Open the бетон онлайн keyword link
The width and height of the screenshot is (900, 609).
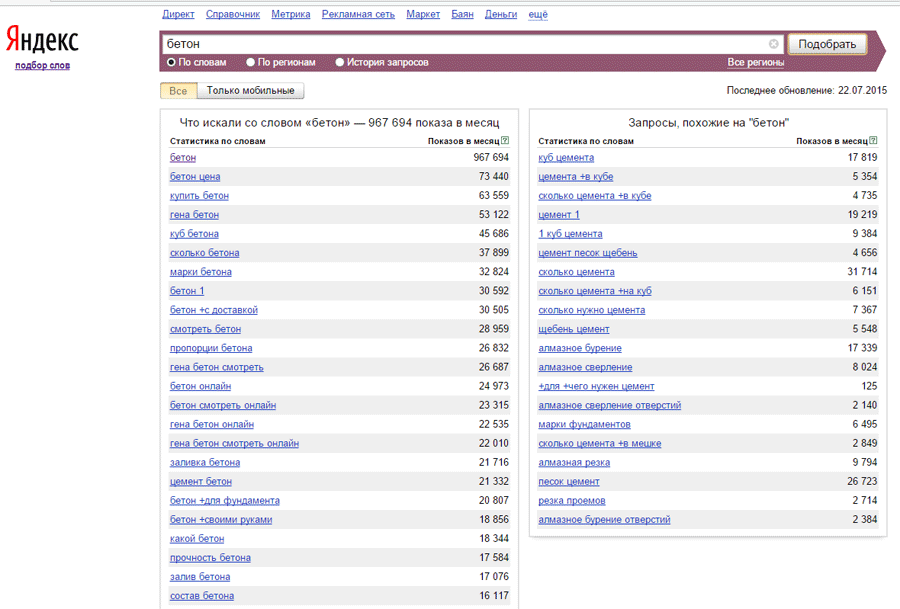point(200,386)
